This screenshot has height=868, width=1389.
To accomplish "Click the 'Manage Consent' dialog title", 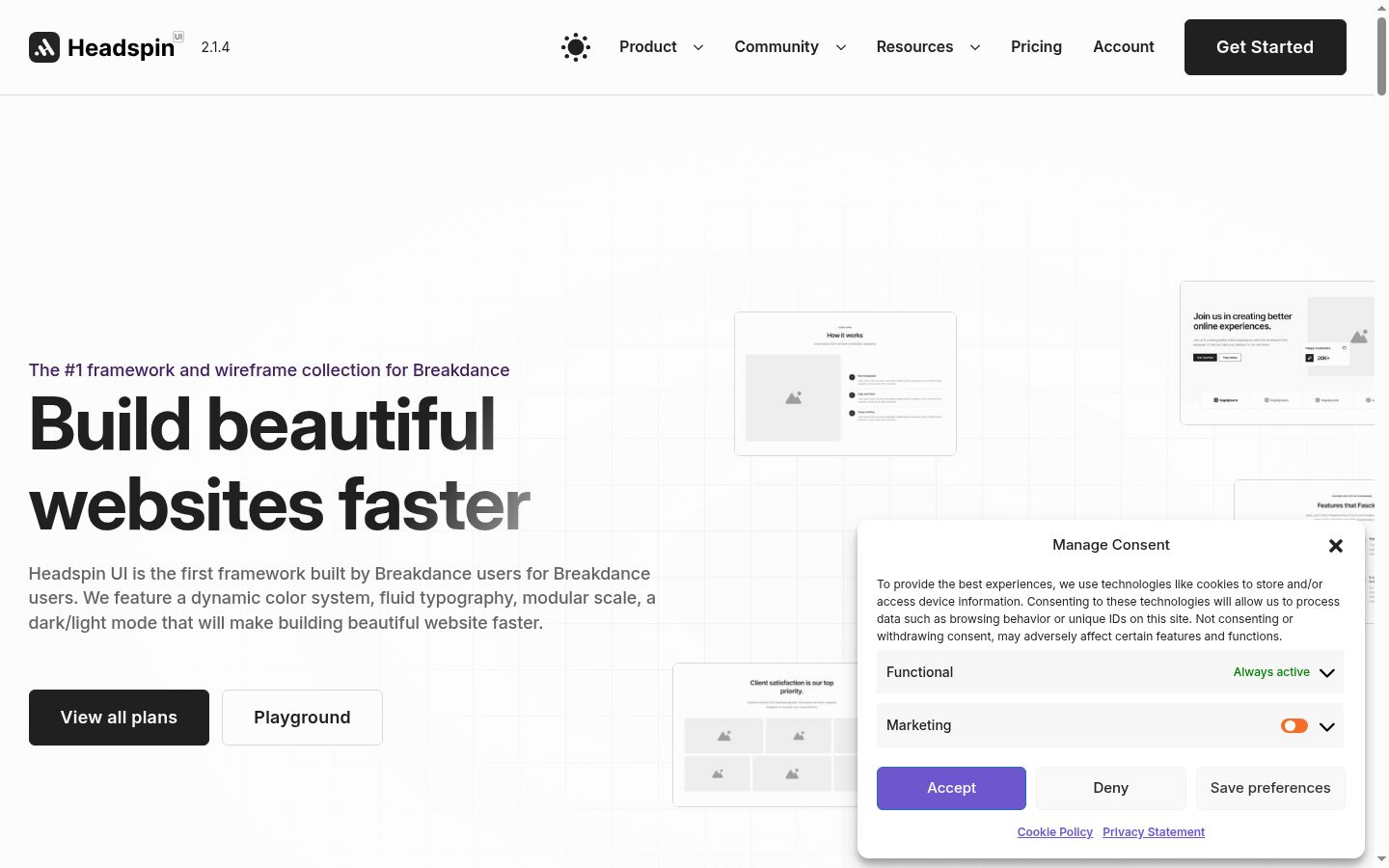I will [x=1111, y=545].
